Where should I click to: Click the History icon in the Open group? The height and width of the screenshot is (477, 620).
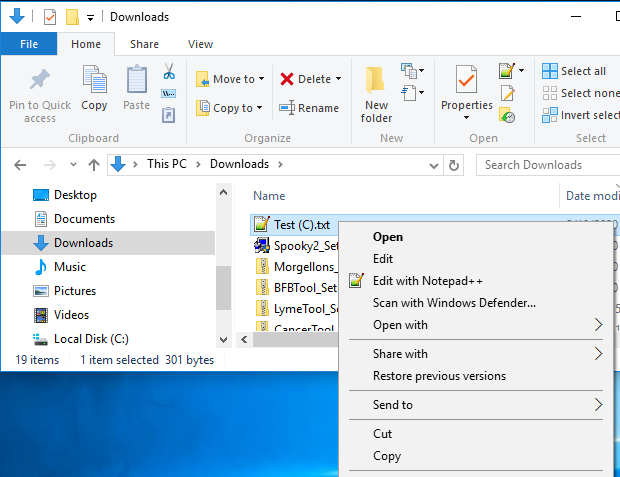coord(508,116)
